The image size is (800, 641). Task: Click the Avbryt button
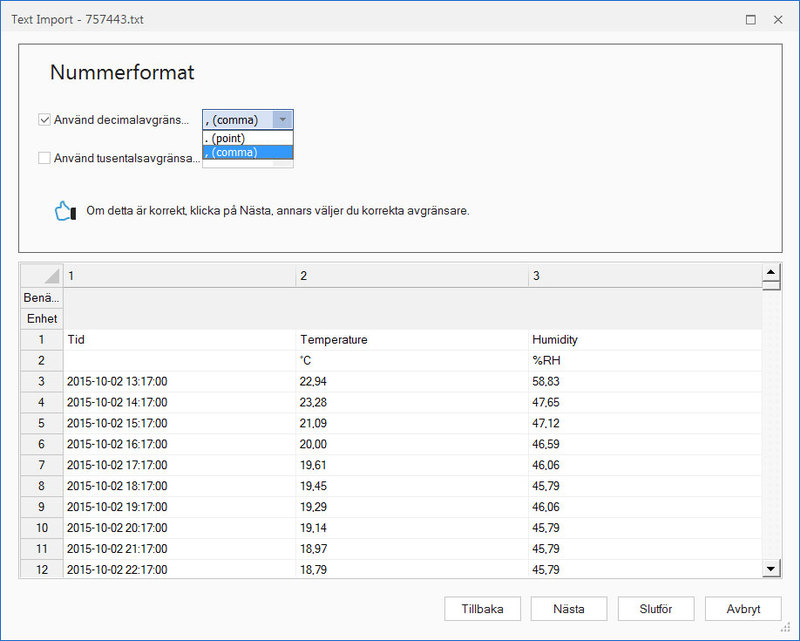743,609
